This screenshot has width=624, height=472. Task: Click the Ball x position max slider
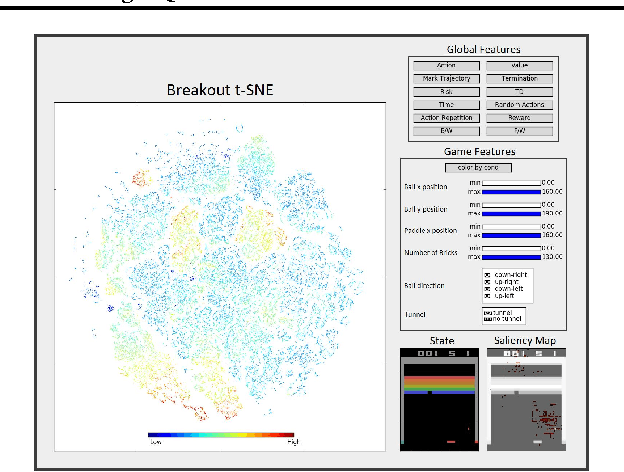coord(513,190)
